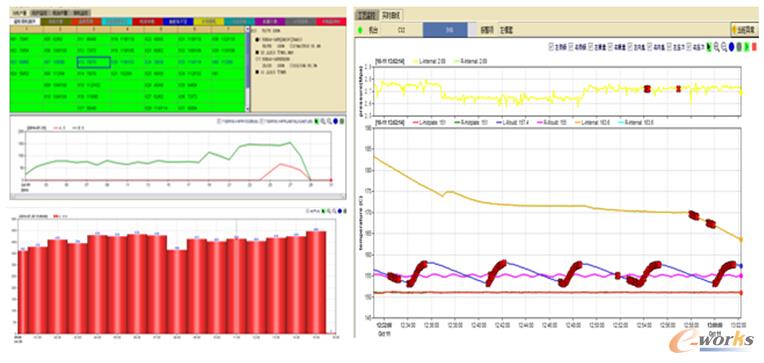Image resolution: width=764 pixels, height=363 pixels.
Task: Select the arrow cursor tool in right chart toolbar
Action: click(709, 47)
